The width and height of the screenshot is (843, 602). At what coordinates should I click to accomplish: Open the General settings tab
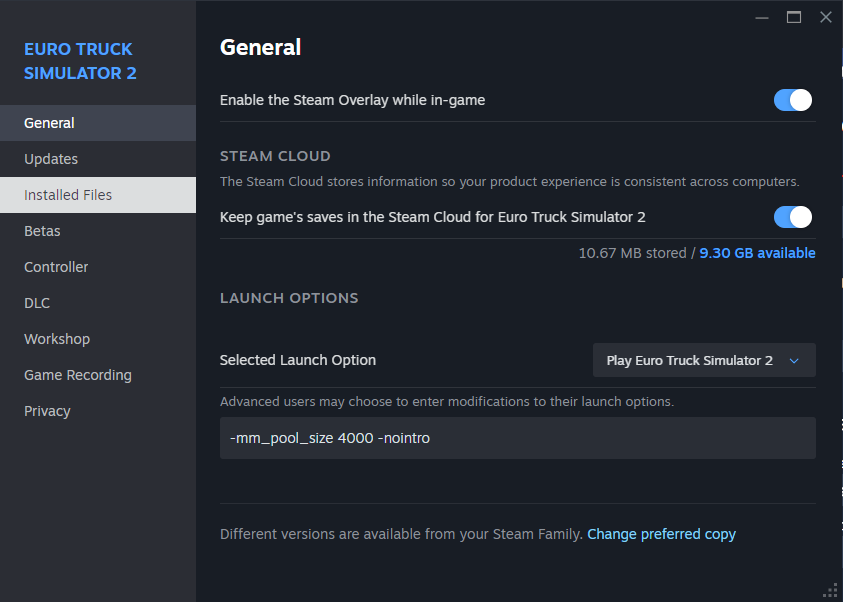[x=49, y=123]
